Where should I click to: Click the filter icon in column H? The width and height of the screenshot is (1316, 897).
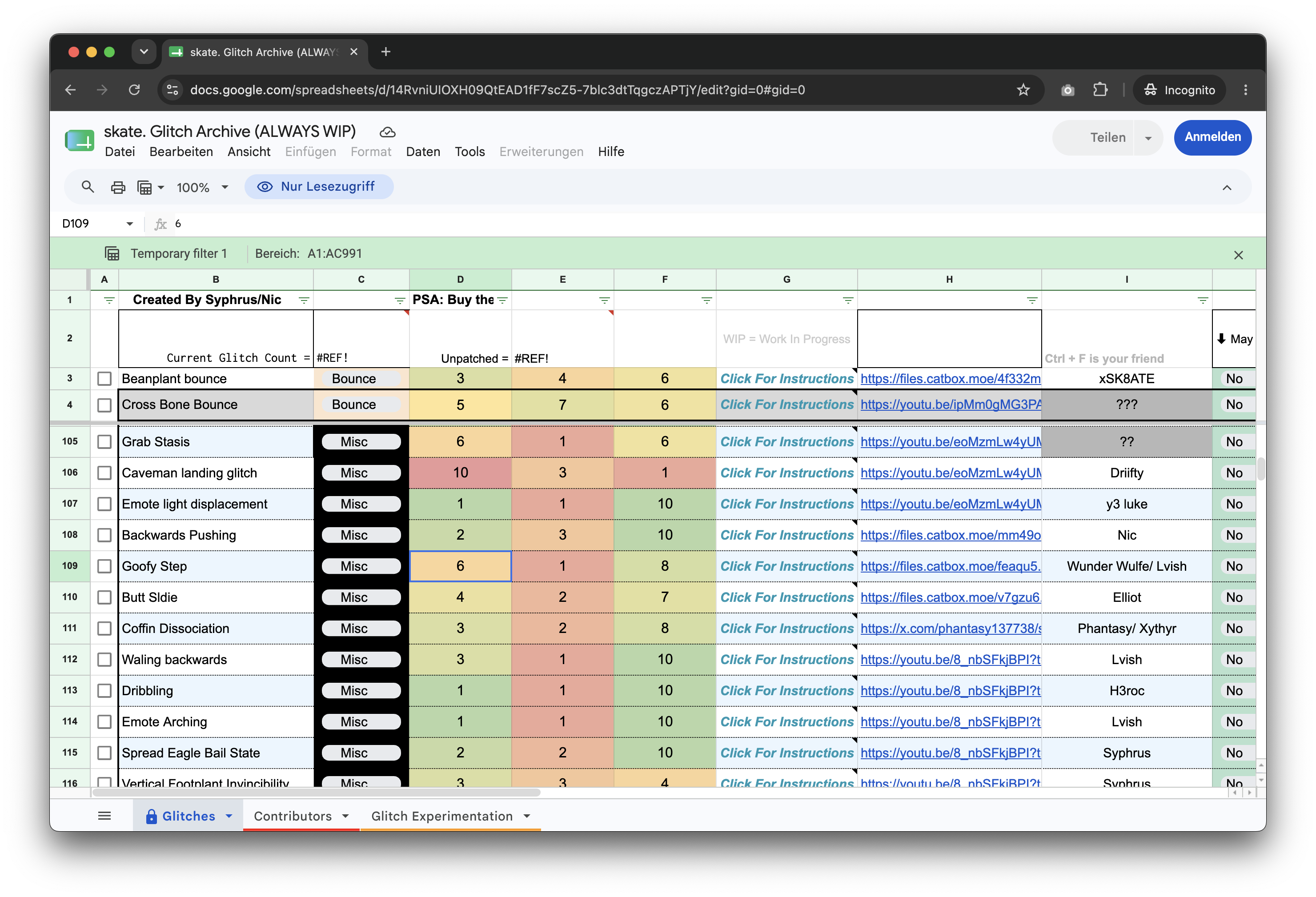pos(1032,300)
